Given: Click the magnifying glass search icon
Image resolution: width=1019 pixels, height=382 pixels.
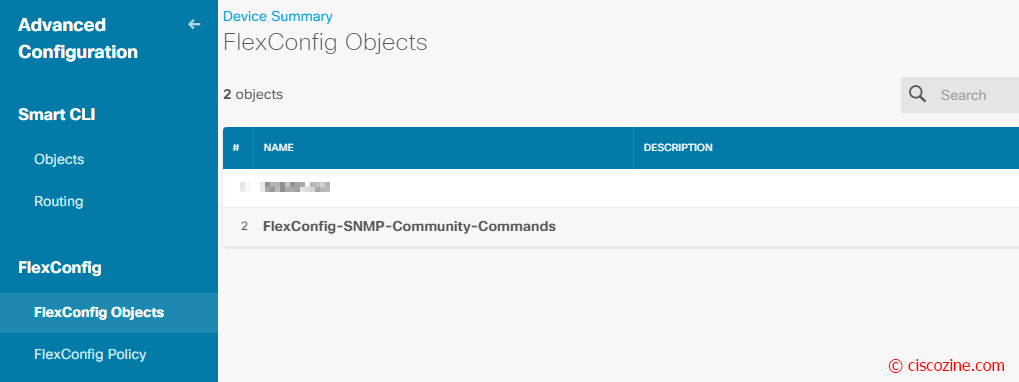Looking at the screenshot, I should point(918,94).
